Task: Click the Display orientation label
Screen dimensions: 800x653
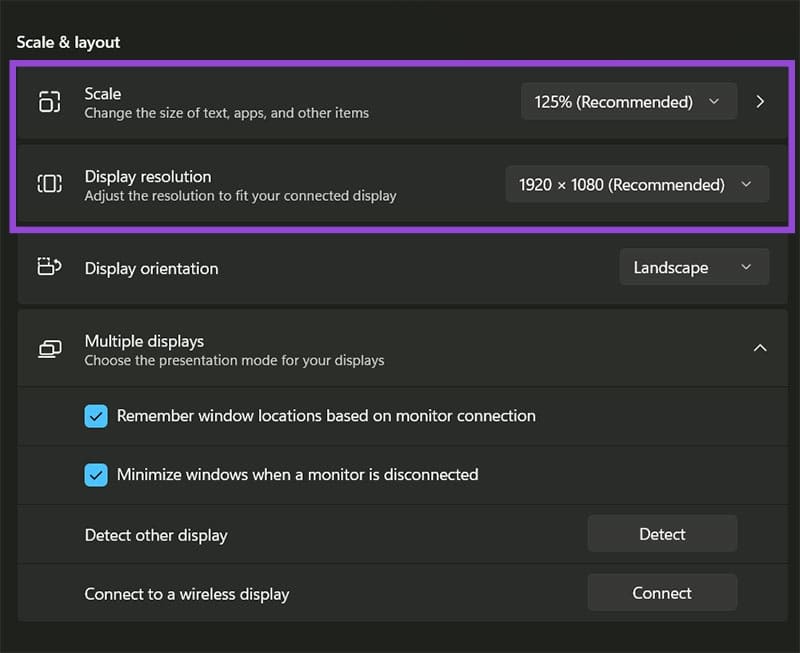Action: [x=152, y=269]
